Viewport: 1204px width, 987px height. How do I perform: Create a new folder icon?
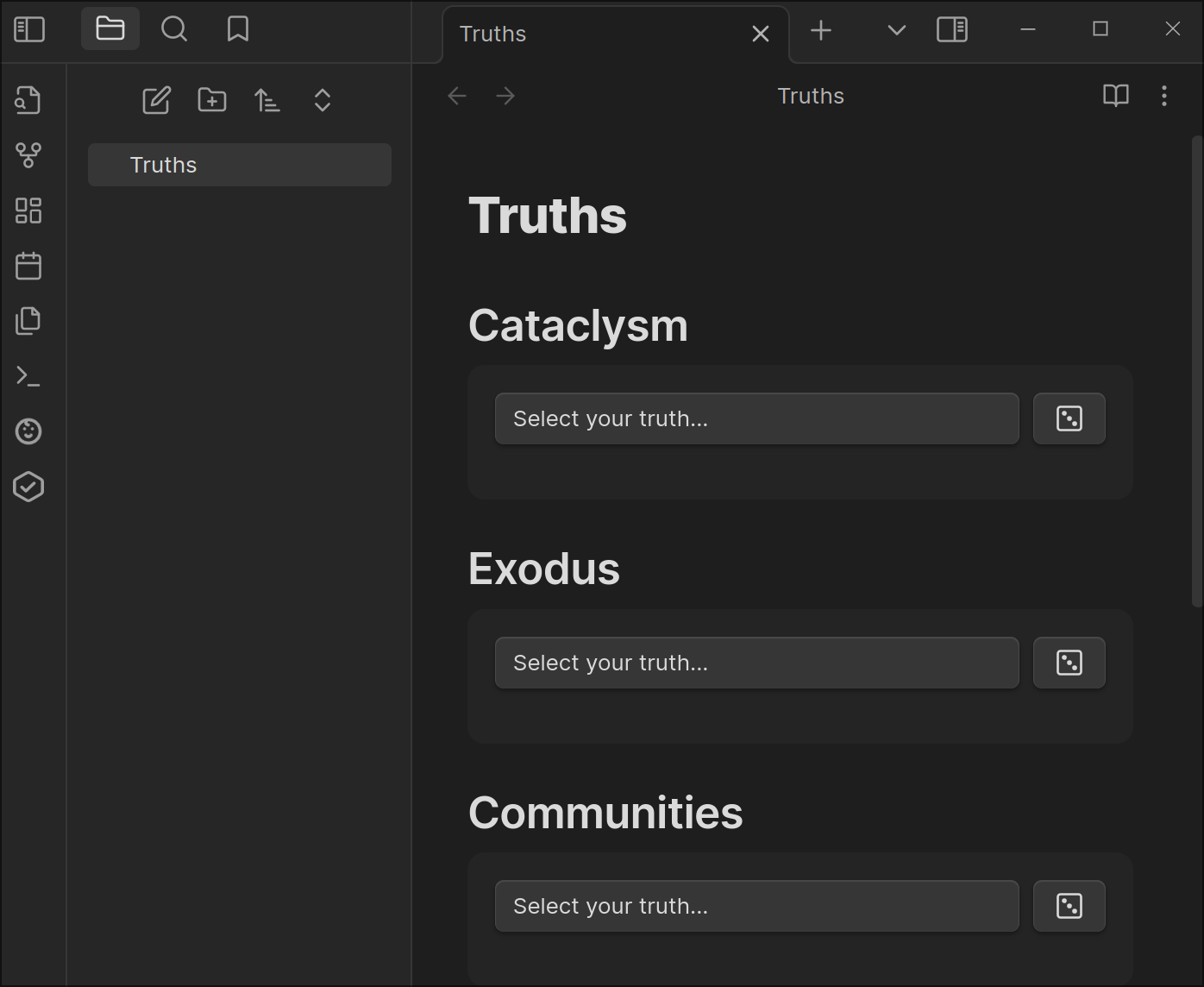click(x=212, y=100)
